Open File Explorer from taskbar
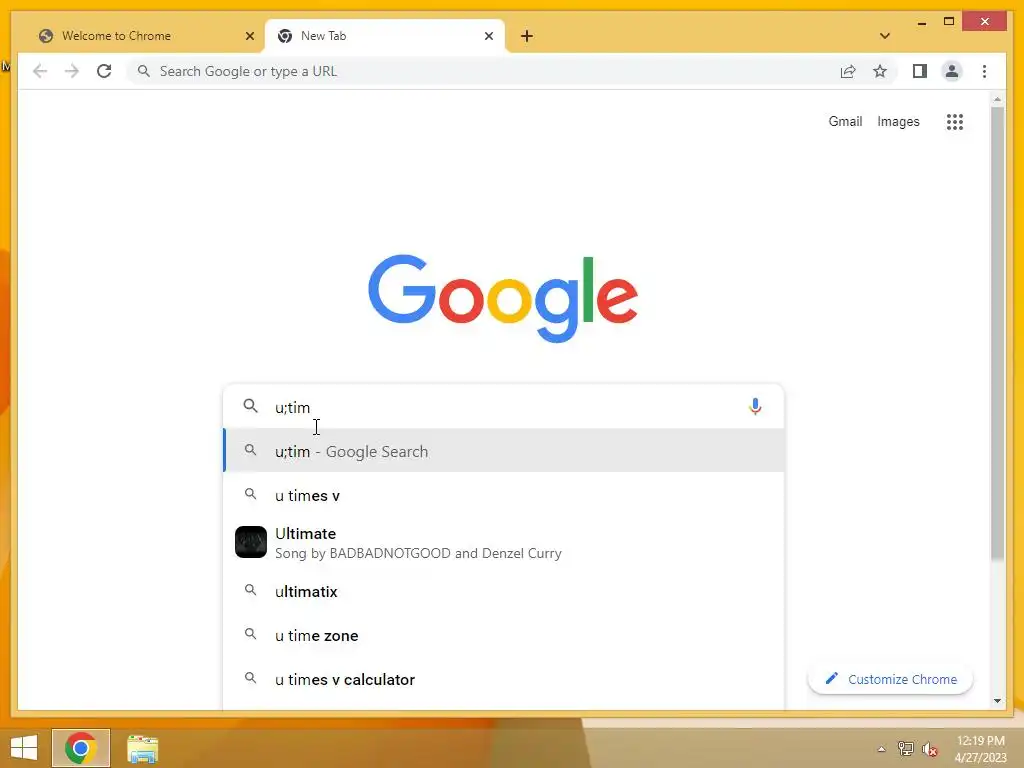 pyautogui.click(x=142, y=748)
